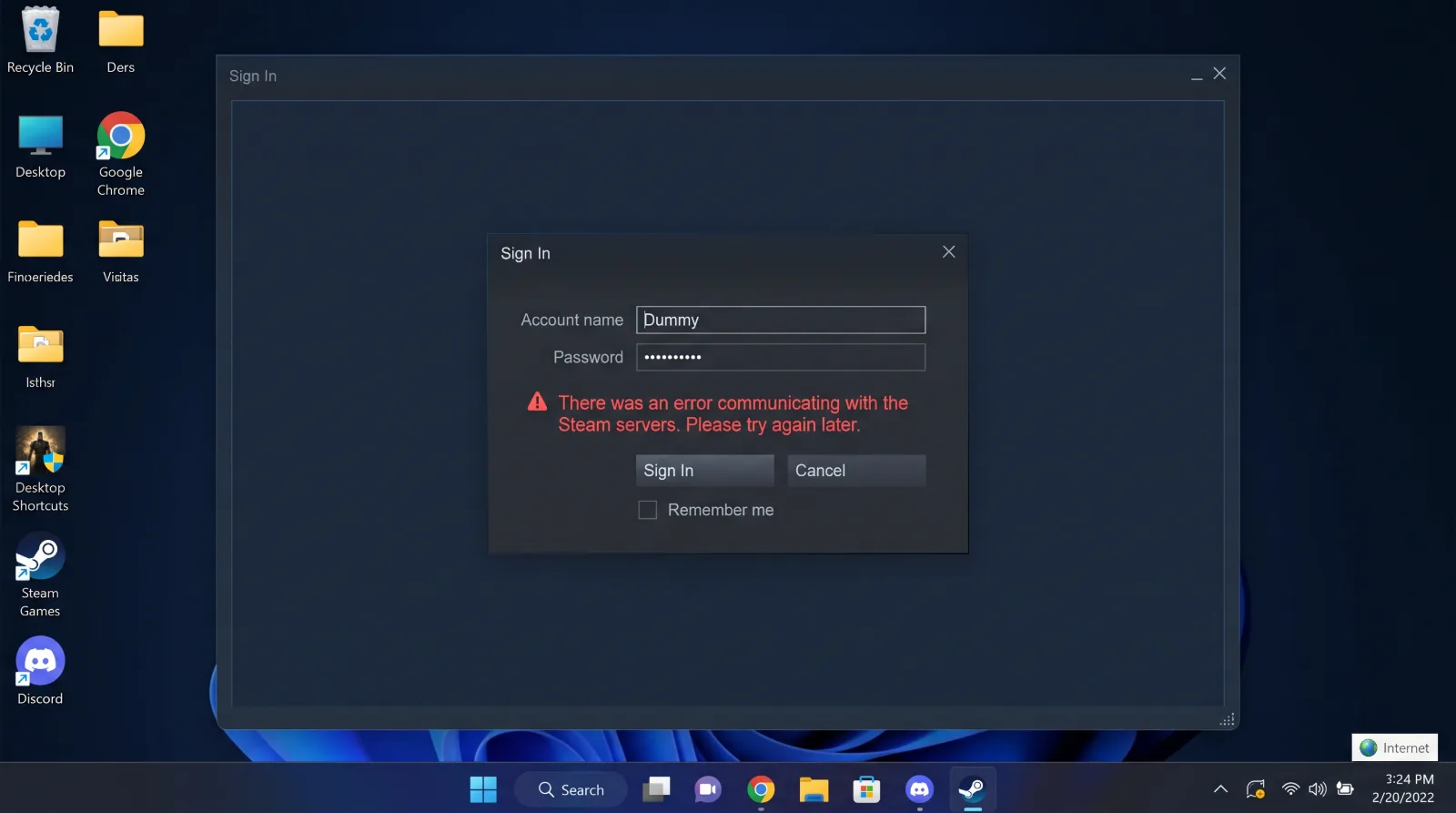Click the device sync tray icon
Image resolution: width=1456 pixels, height=813 pixels.
tap(1256, 789)
